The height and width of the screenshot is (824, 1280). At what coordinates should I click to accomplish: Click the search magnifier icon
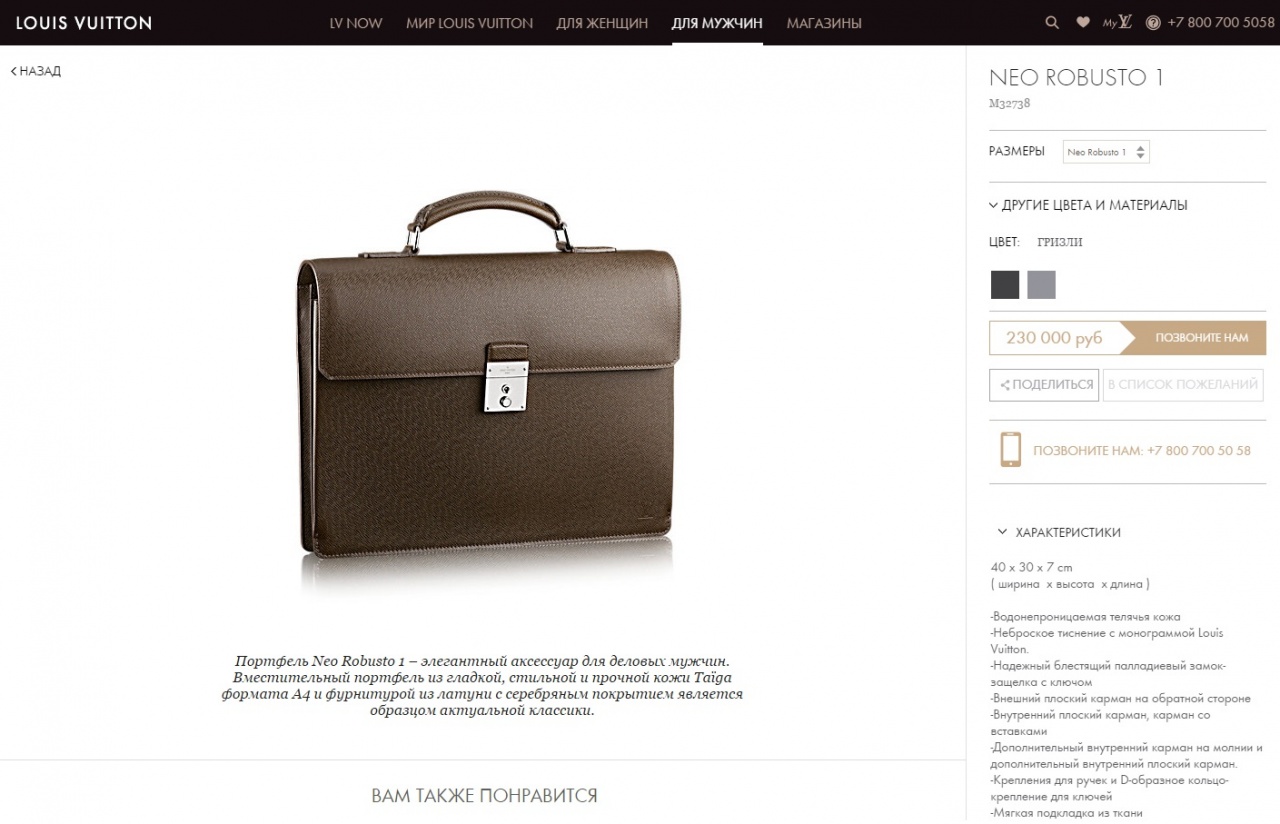1052,23
